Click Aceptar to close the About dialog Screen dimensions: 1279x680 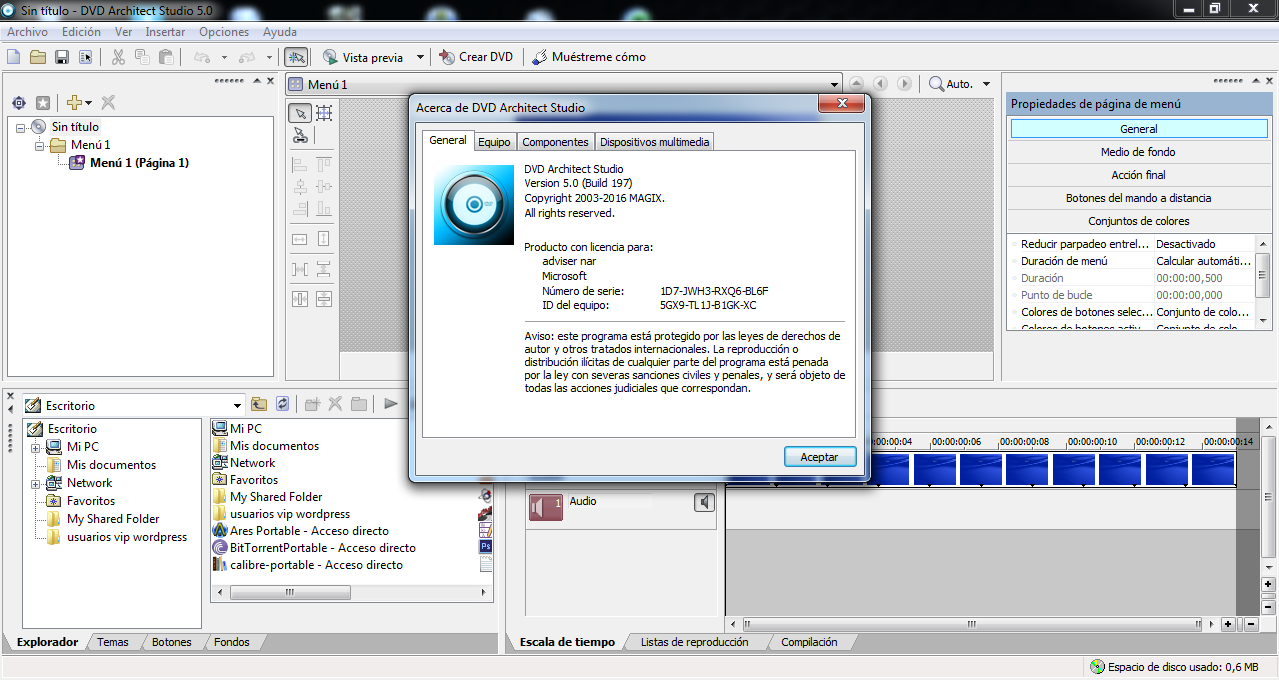click(x=820, y=457)
